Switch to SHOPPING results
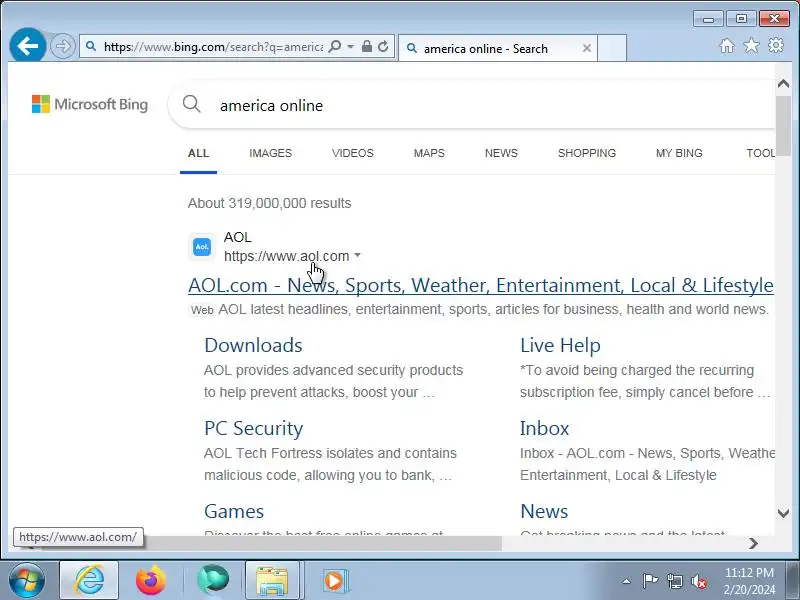The width and height of the screenshot is (800, 600). coord(587,153)
